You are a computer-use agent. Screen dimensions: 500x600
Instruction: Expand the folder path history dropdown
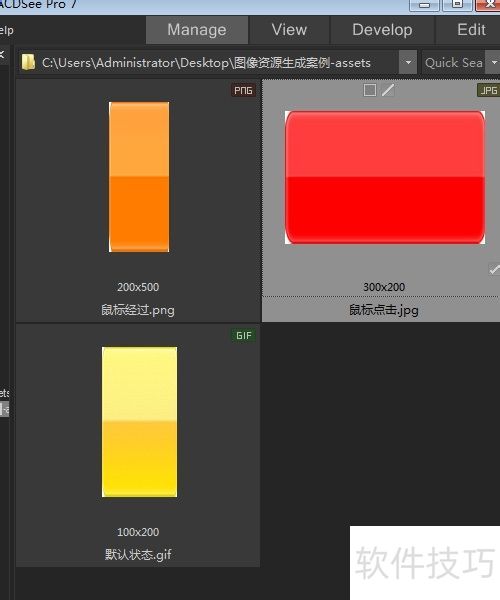click(408, 62)
